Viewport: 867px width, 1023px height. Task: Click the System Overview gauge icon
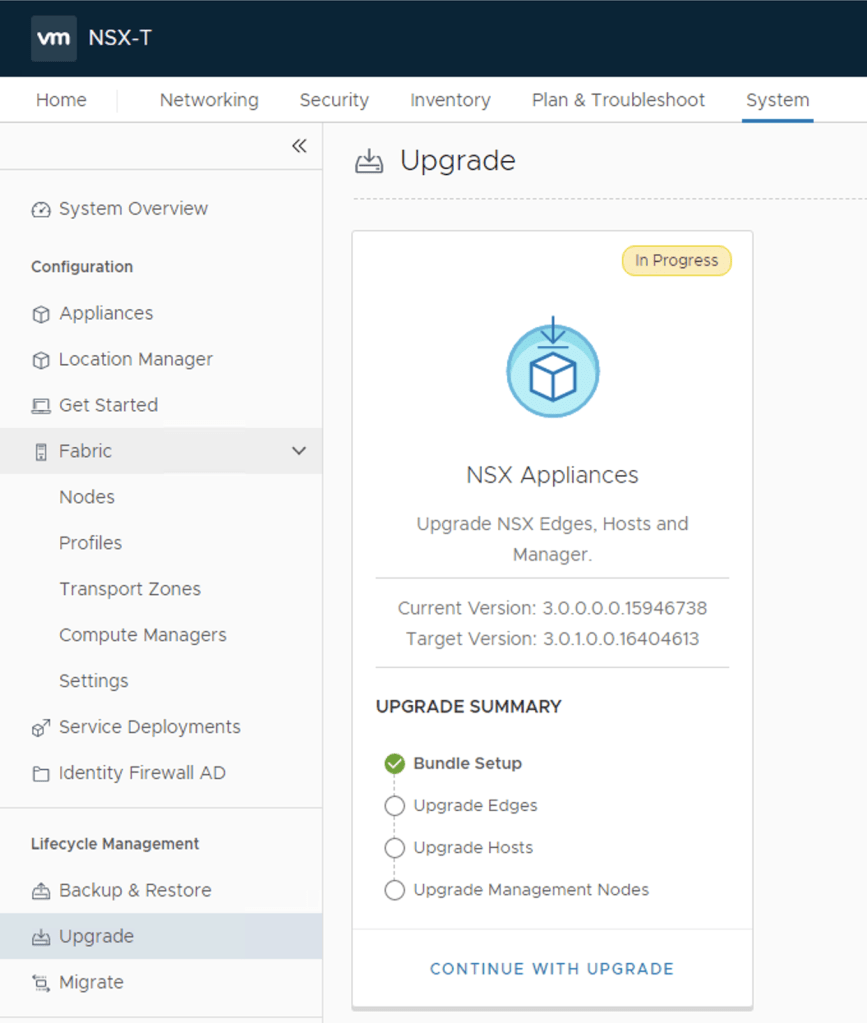[x=40, y=210]
